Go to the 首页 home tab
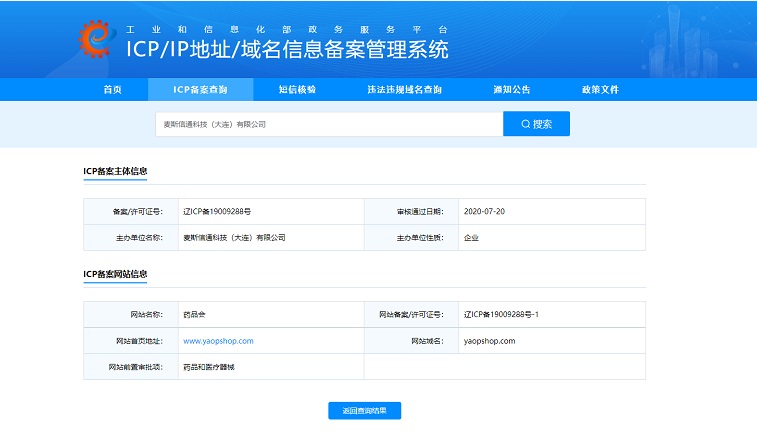The height and width of the screenshot is (446, 757). 112,90
